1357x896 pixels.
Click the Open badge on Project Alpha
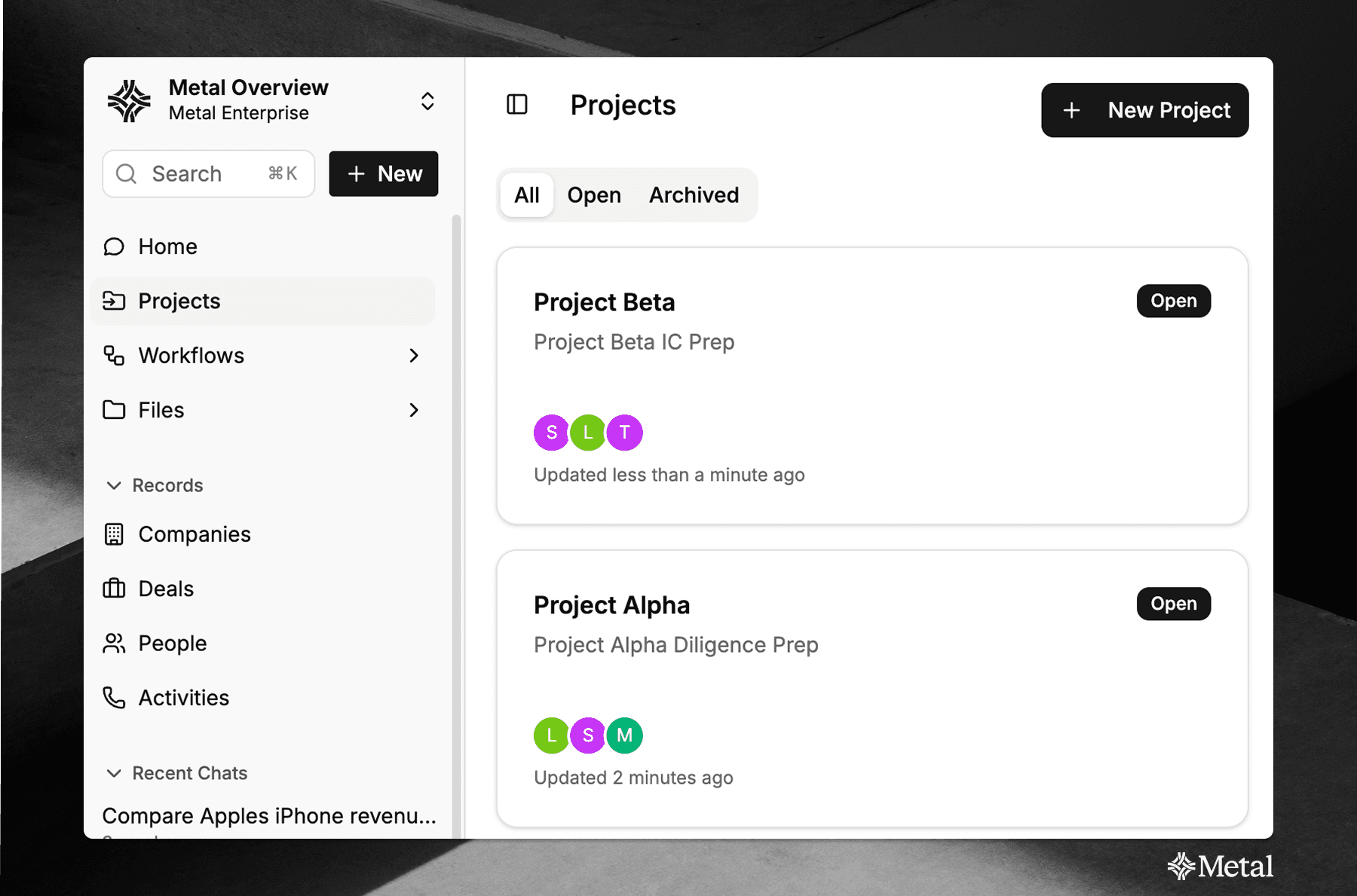1173,604
